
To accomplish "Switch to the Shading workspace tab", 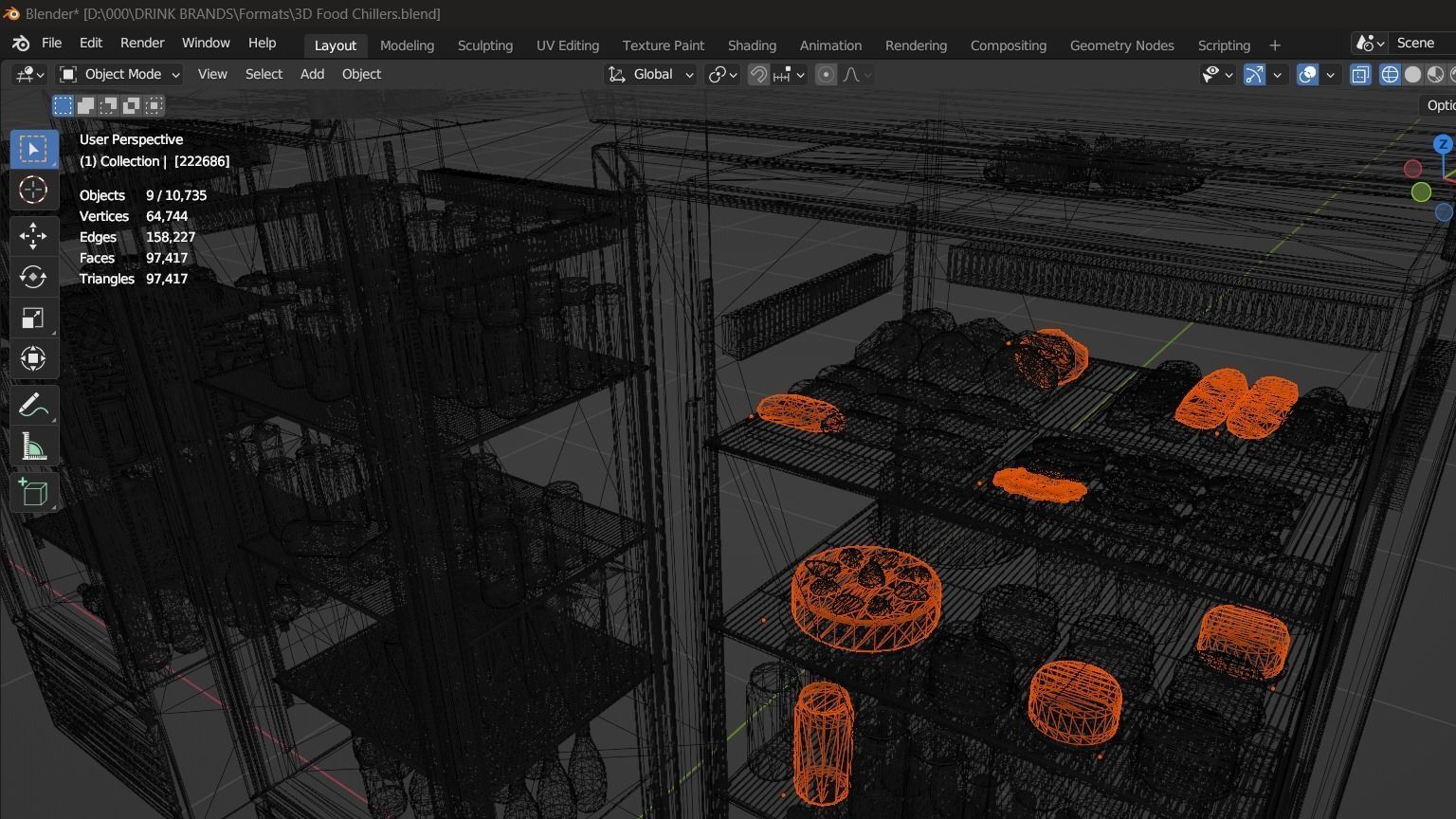I will click(x=752, y=45).
